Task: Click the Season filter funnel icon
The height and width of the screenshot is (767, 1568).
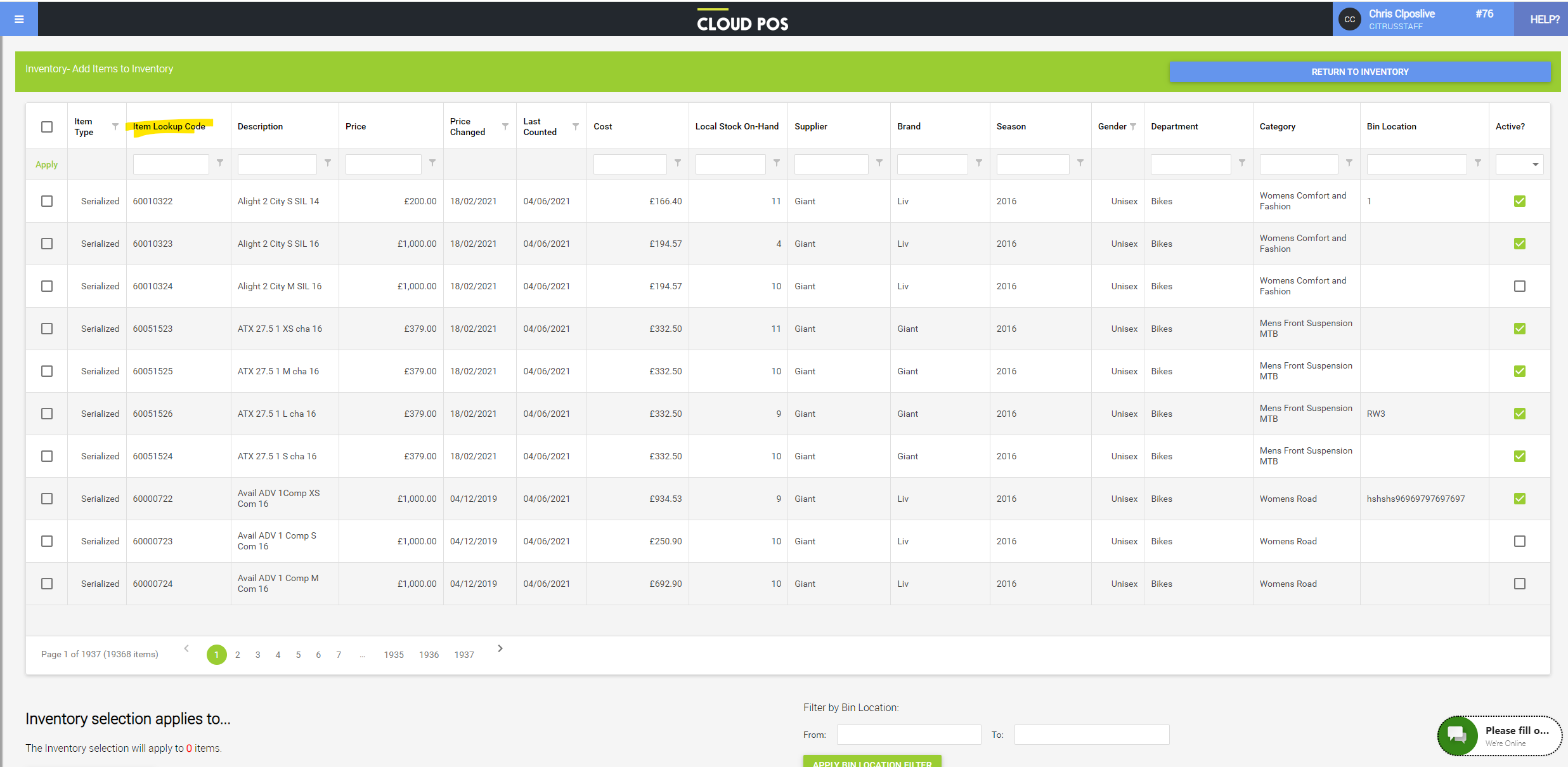Action: 1080,163
